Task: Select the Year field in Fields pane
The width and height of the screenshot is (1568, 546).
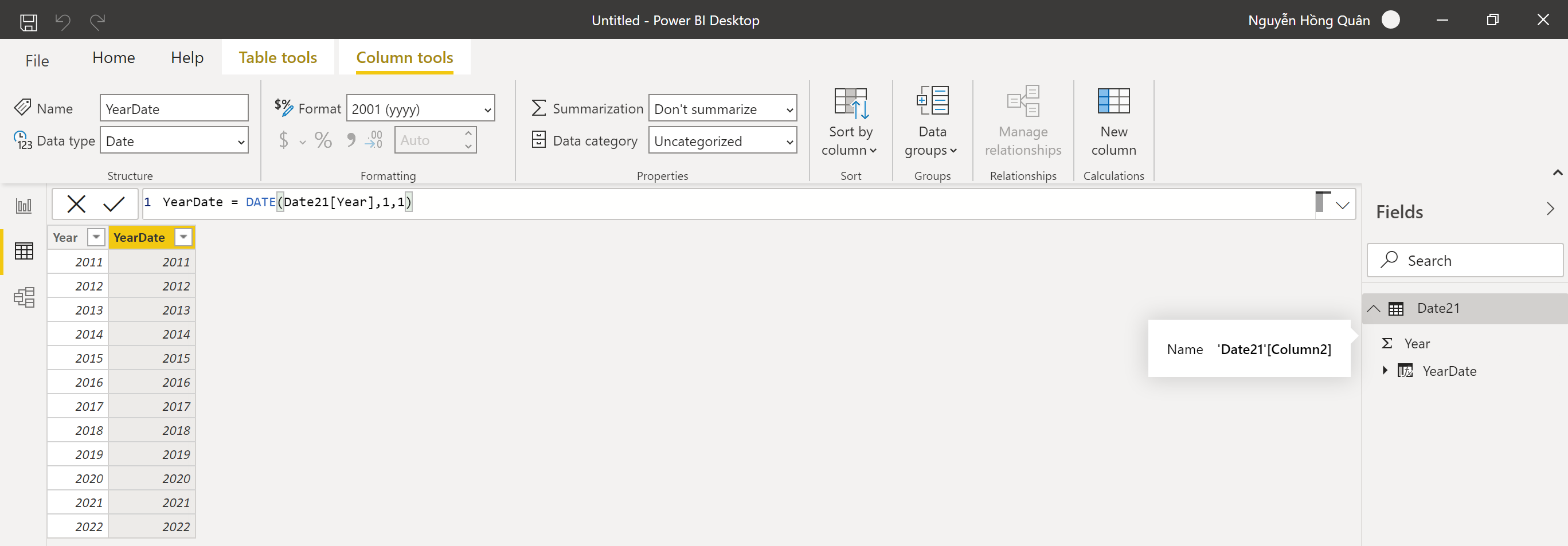Action: coord(1417,344)
